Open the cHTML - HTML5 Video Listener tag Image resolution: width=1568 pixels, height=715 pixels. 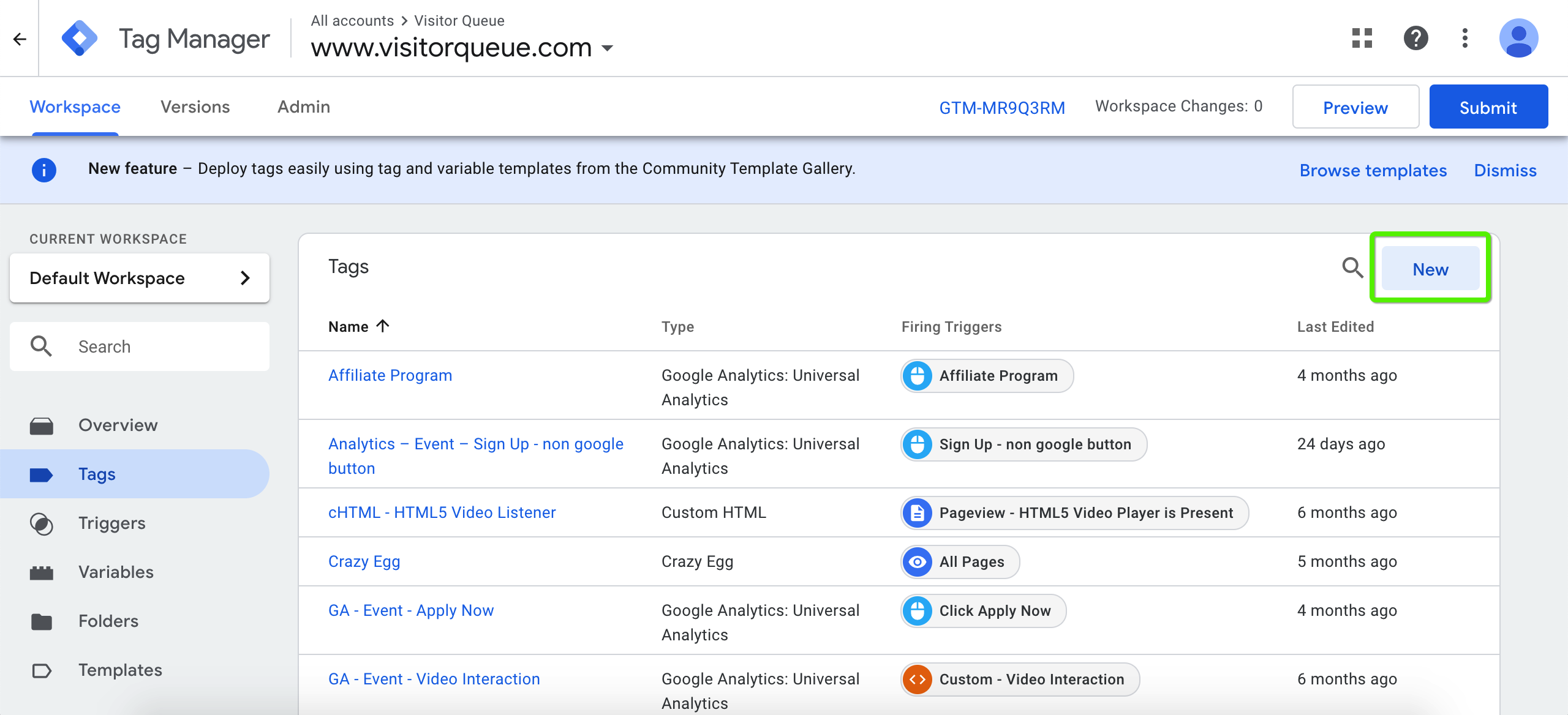(442, 512)
